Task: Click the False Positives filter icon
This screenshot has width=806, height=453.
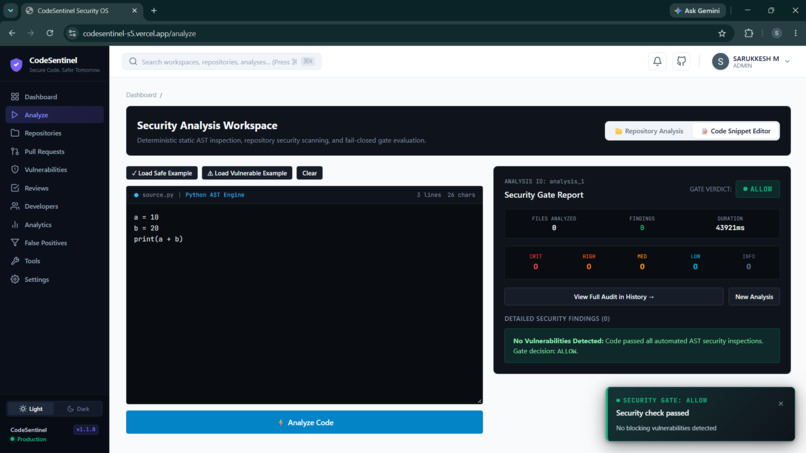Action: click(15, 243)
